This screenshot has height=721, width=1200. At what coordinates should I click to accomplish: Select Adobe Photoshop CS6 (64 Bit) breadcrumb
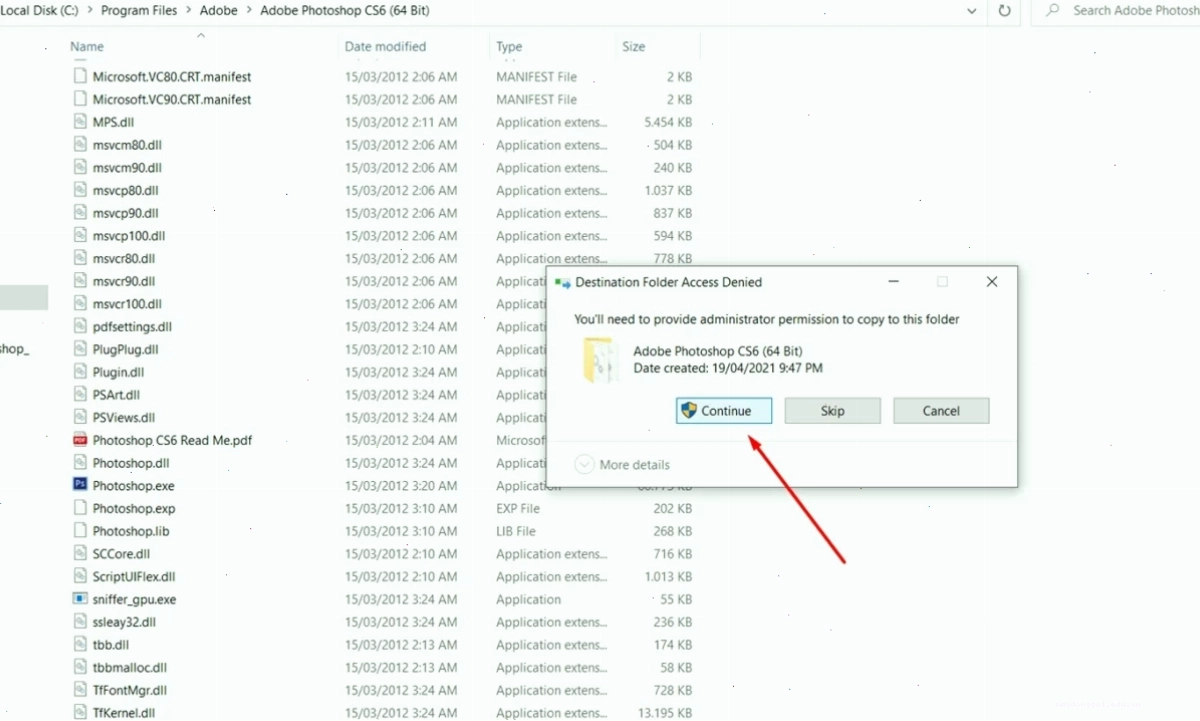[x=345, y=10]
